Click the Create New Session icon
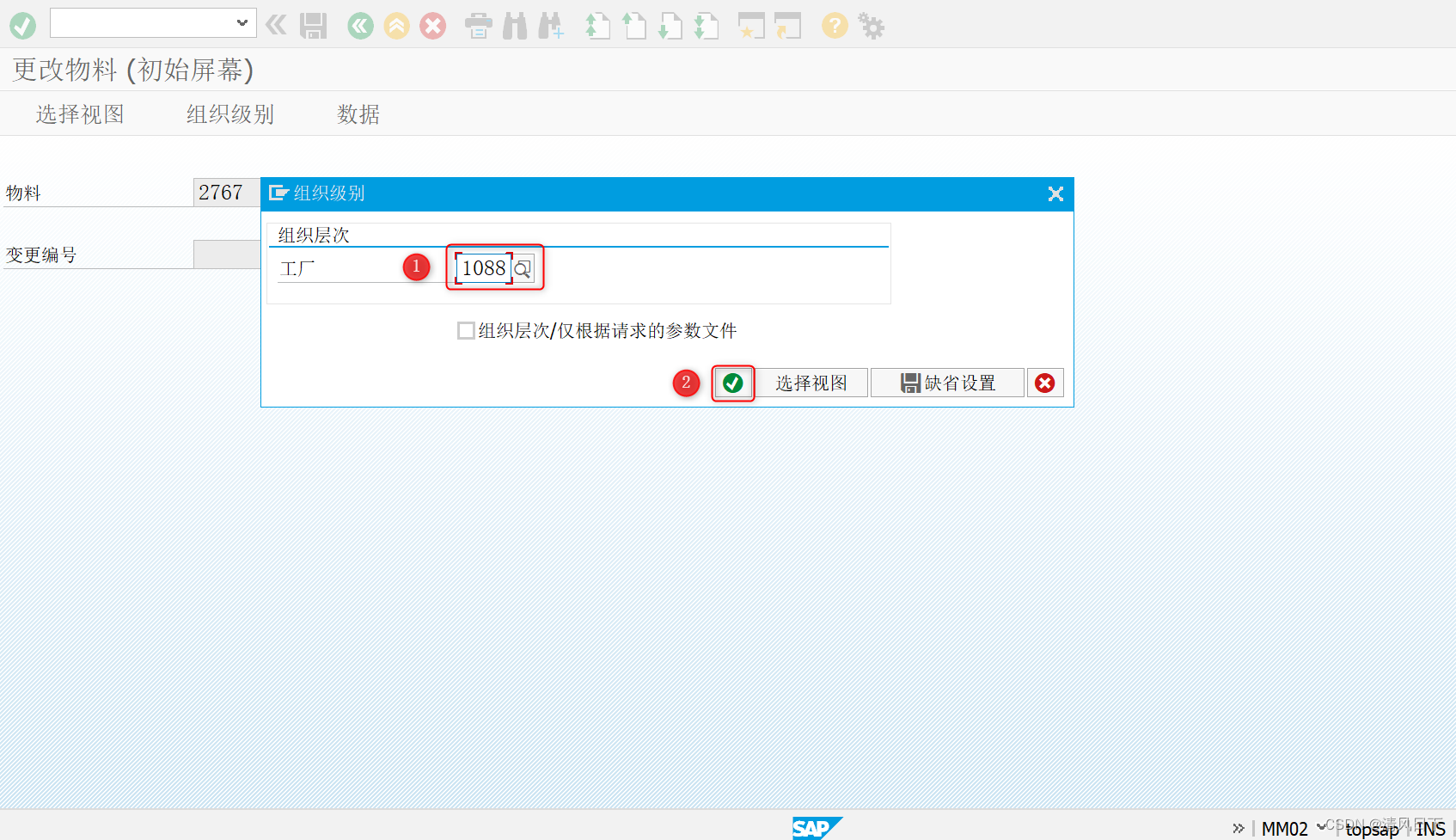This screenshot has height=840, width=1456. click(x=751, y=26)
